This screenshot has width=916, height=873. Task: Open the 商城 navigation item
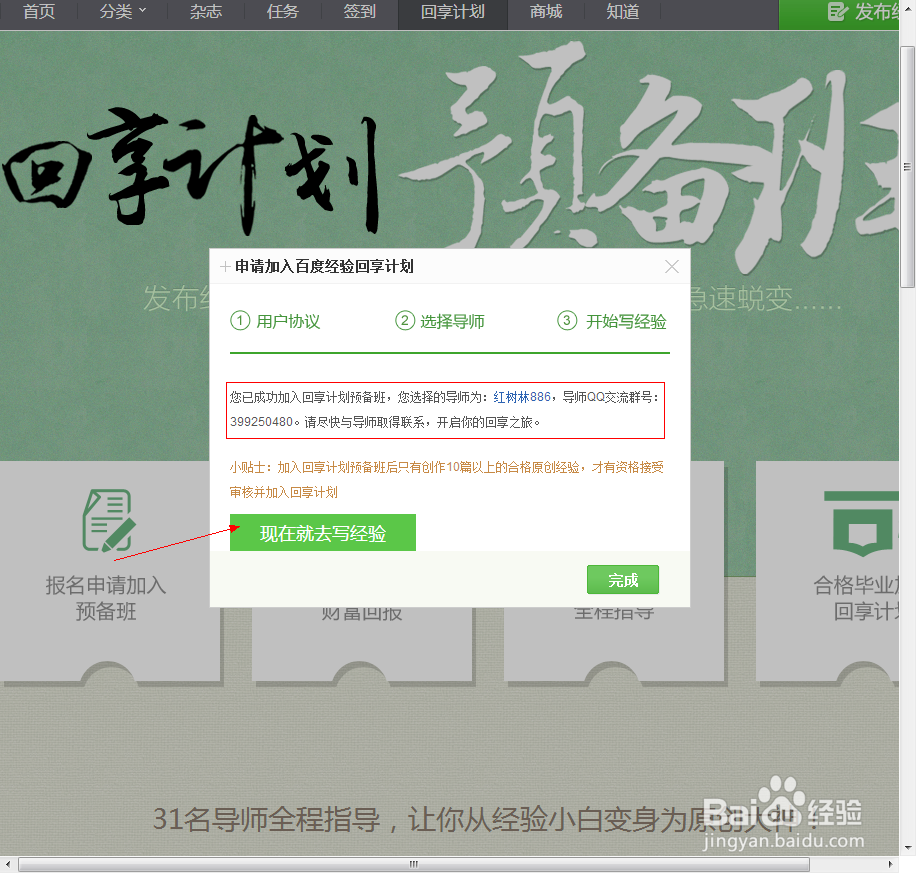point(546,12)
